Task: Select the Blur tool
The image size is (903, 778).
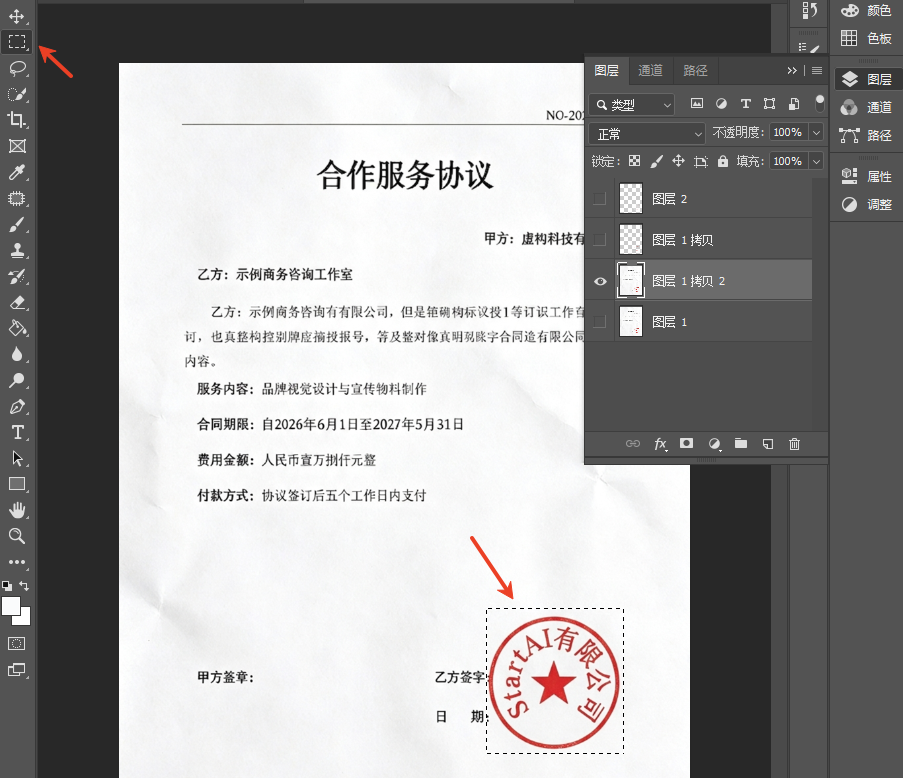Action: (x=17, y=354)
